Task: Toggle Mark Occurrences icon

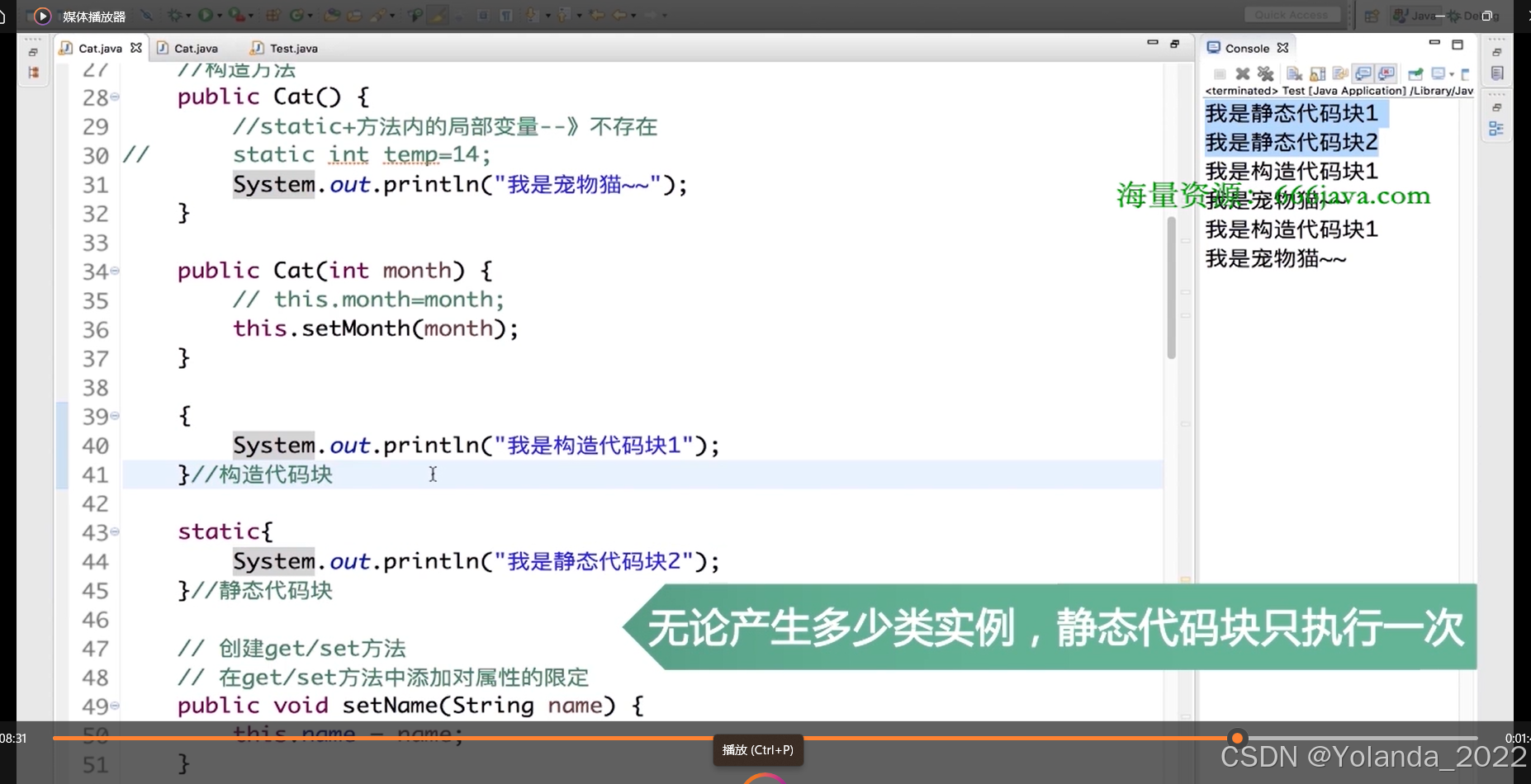Action: [415, 15]
